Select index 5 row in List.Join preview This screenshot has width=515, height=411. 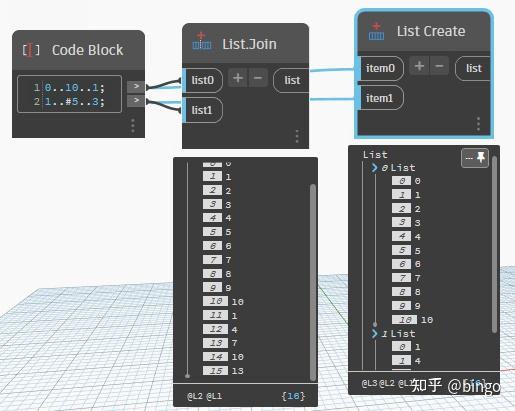(217, 232)
